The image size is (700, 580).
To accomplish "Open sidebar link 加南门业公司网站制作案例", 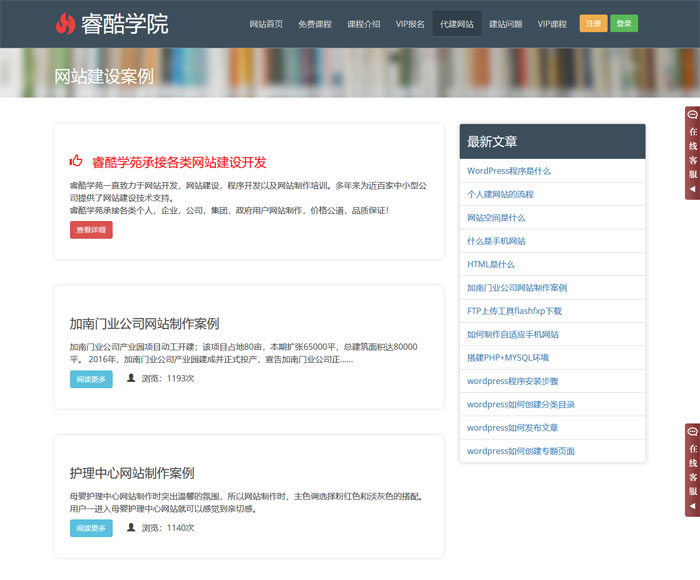I will tap(517, 288).
